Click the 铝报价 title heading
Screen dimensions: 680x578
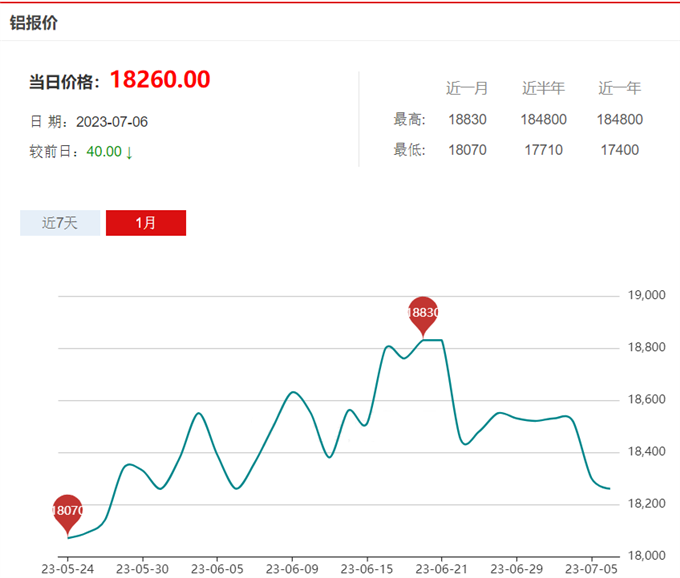[34, 22]
